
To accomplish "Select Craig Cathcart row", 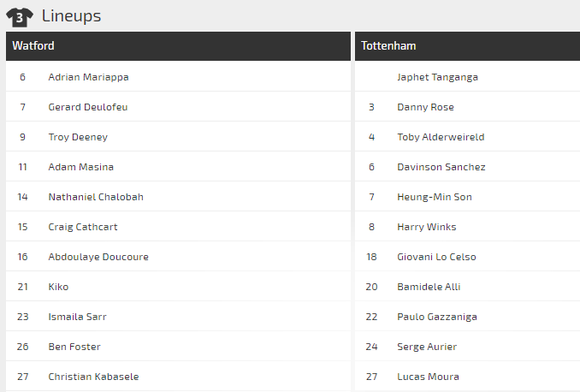I will point(178,227).
